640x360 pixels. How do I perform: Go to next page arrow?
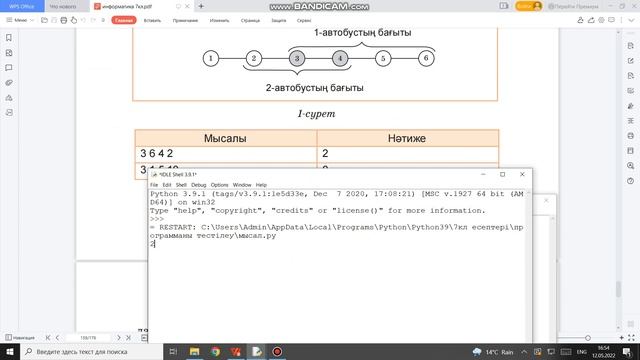(119, 338)
